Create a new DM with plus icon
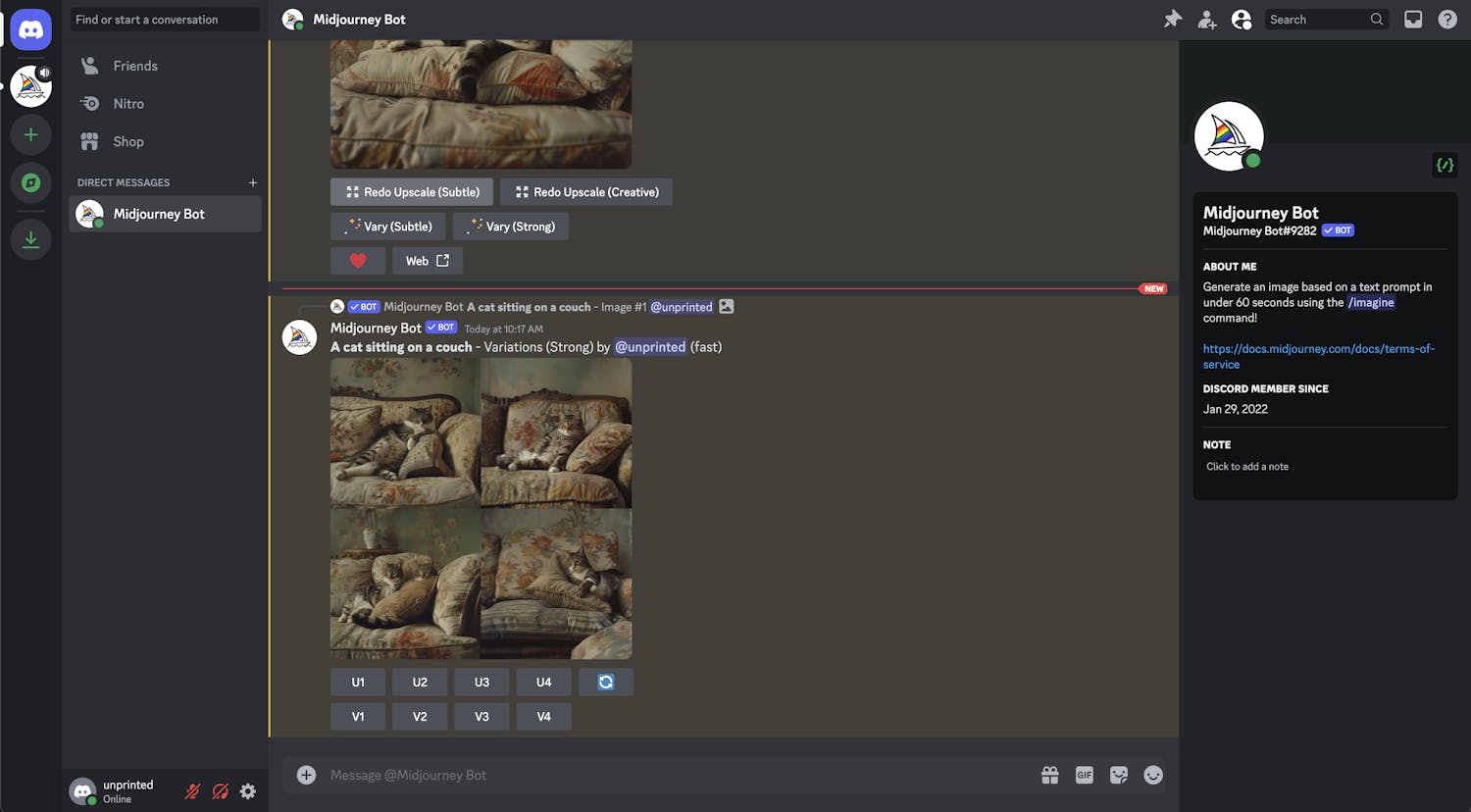The image size is (1471, 812). point(253,182)
